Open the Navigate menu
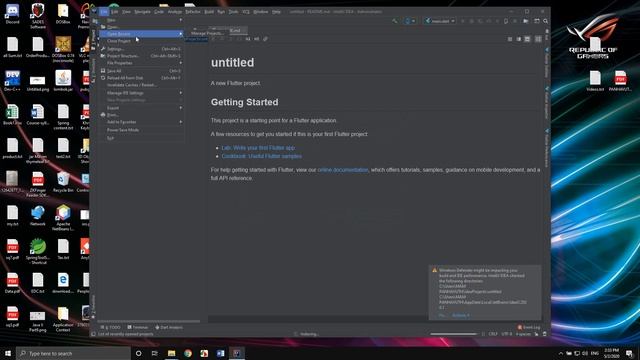The width and height of the screenshot is (640, 360). coord(142,12)
